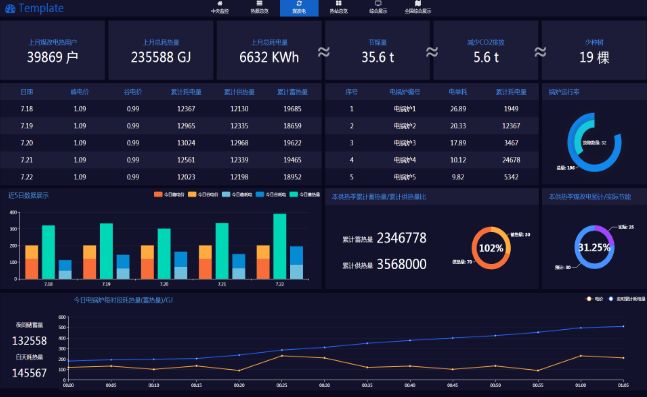
Task: Toggle the orange line series legend marker
Action: 595,299
